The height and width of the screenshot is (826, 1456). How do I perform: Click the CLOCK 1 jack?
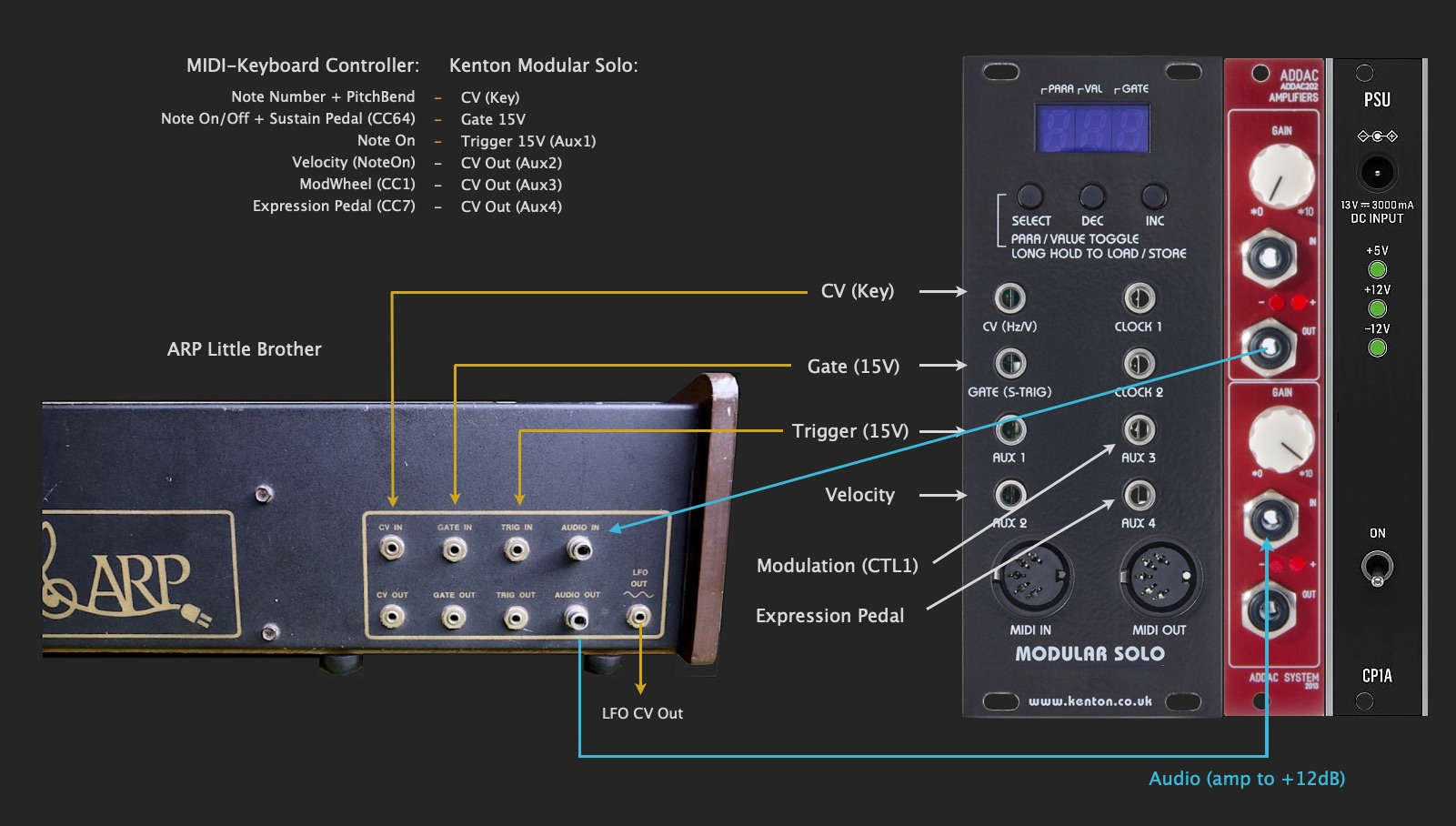pyautogui.click(x=1139, y=297)
